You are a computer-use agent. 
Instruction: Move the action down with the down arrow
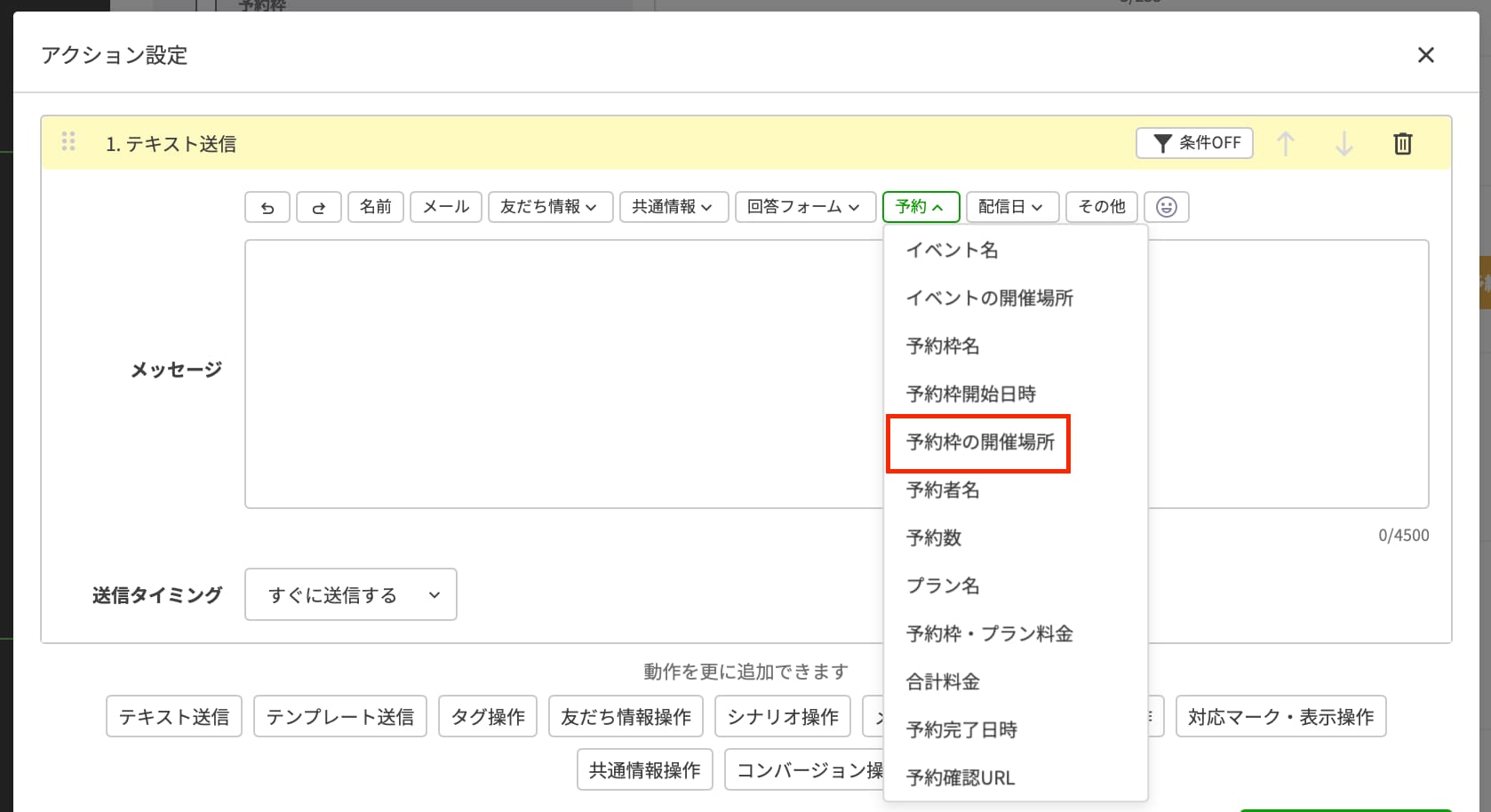click(1343, 143)
